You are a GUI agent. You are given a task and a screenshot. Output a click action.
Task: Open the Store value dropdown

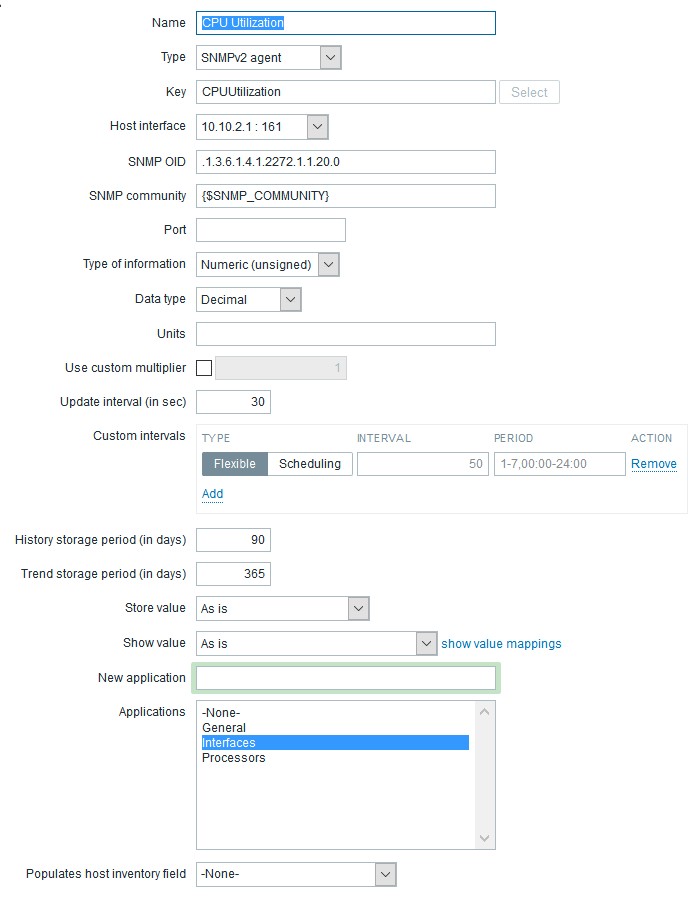click(283, 608)
